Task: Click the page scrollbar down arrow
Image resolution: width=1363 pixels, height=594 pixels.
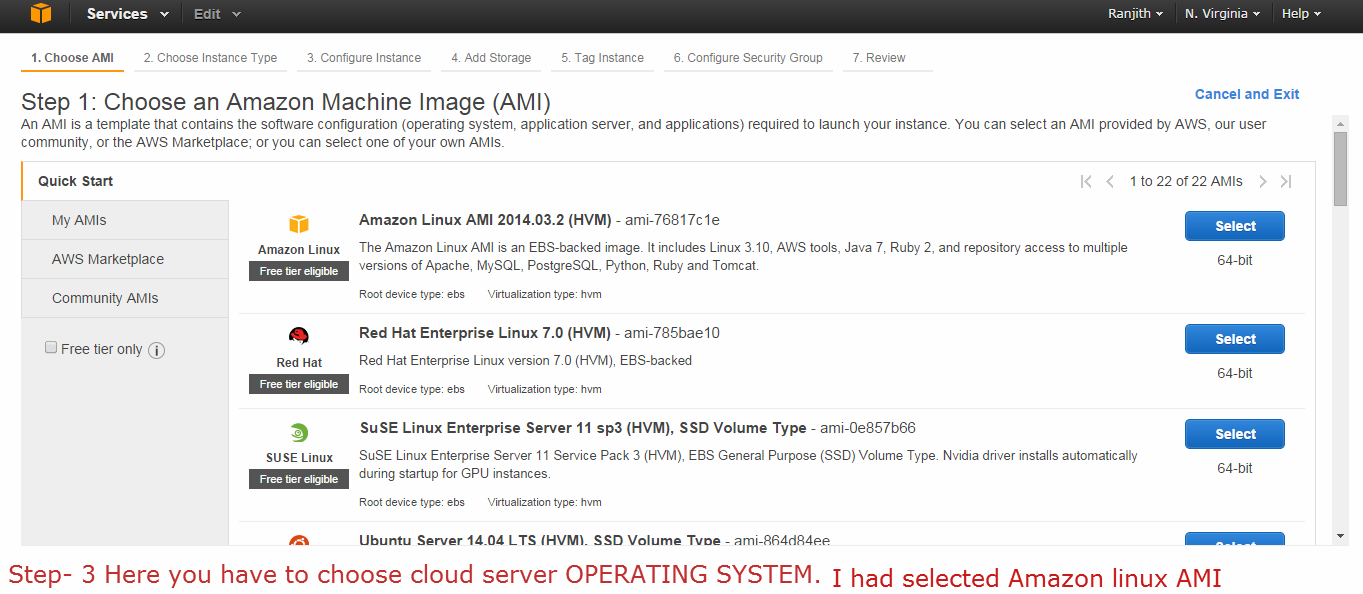Action: click(1341, 536)
